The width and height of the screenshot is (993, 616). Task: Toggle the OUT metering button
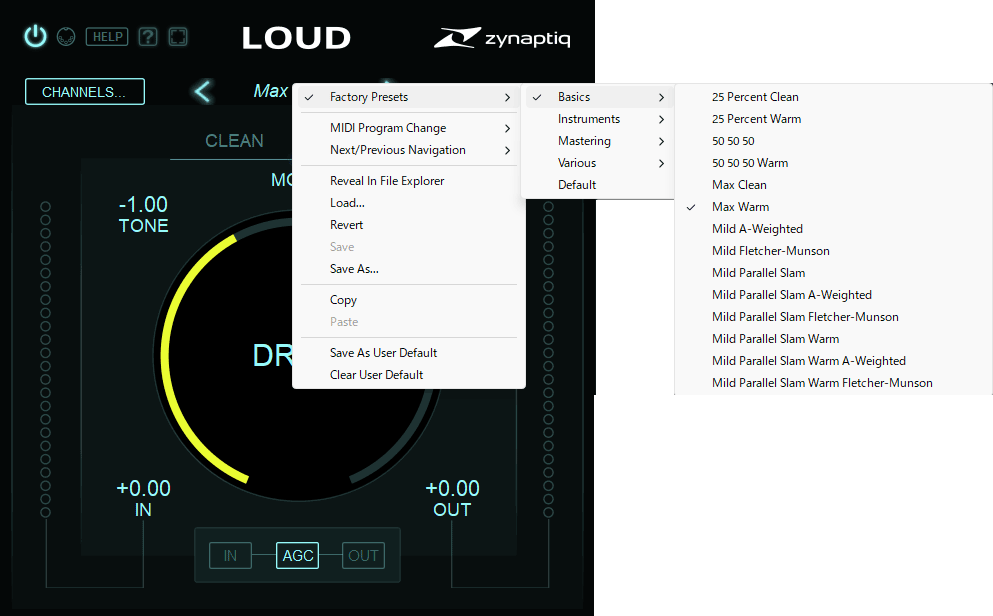(x=364, y=556)
